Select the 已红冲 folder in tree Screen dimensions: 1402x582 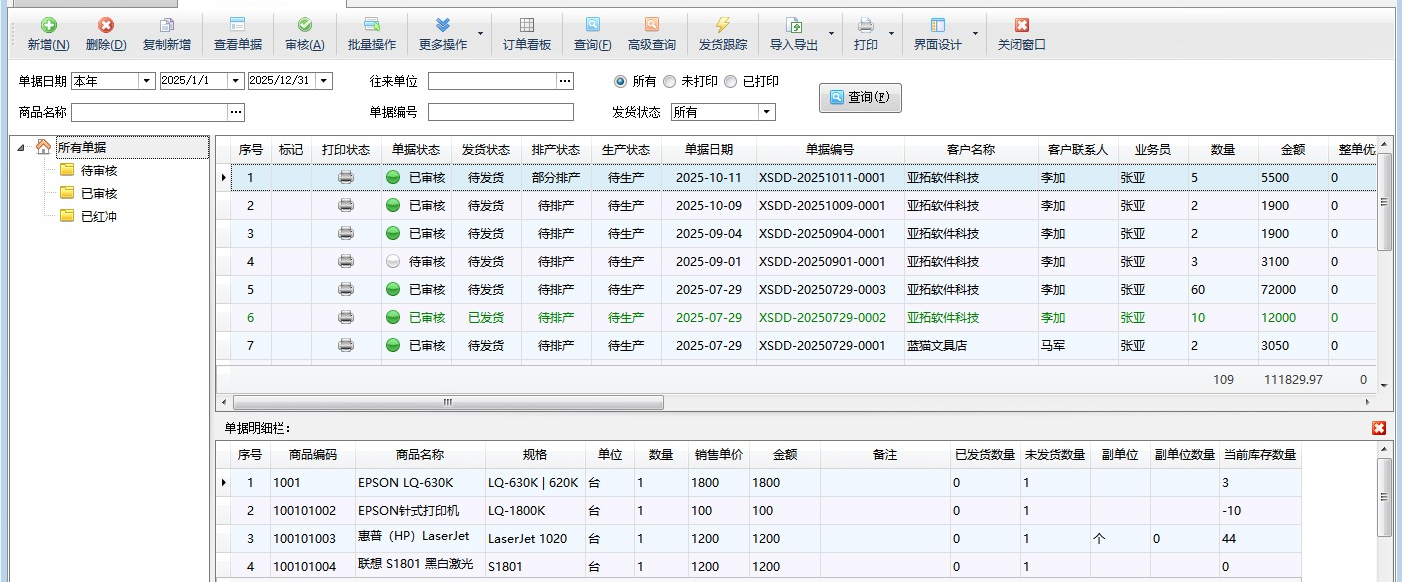click(98, 216)
